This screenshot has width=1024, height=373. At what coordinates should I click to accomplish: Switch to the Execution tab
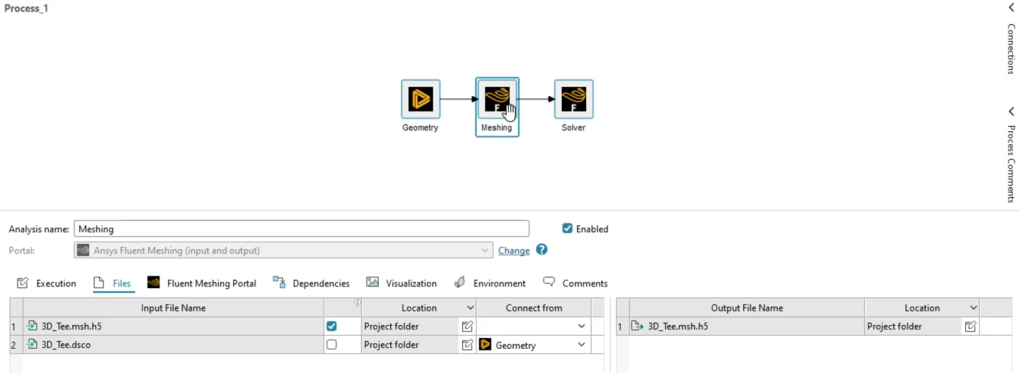tap(46, 283)
